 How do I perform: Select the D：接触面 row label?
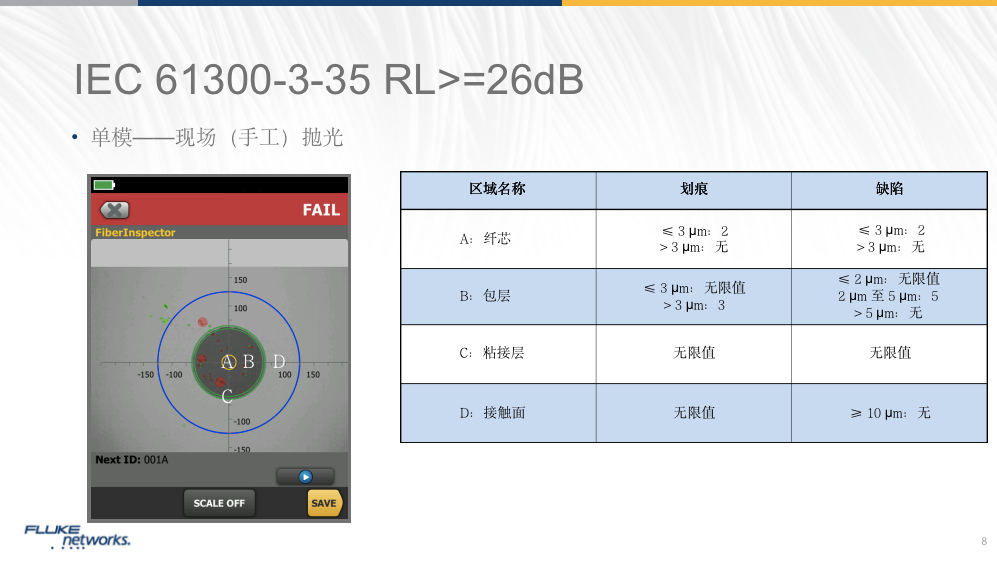pos(490,412)
